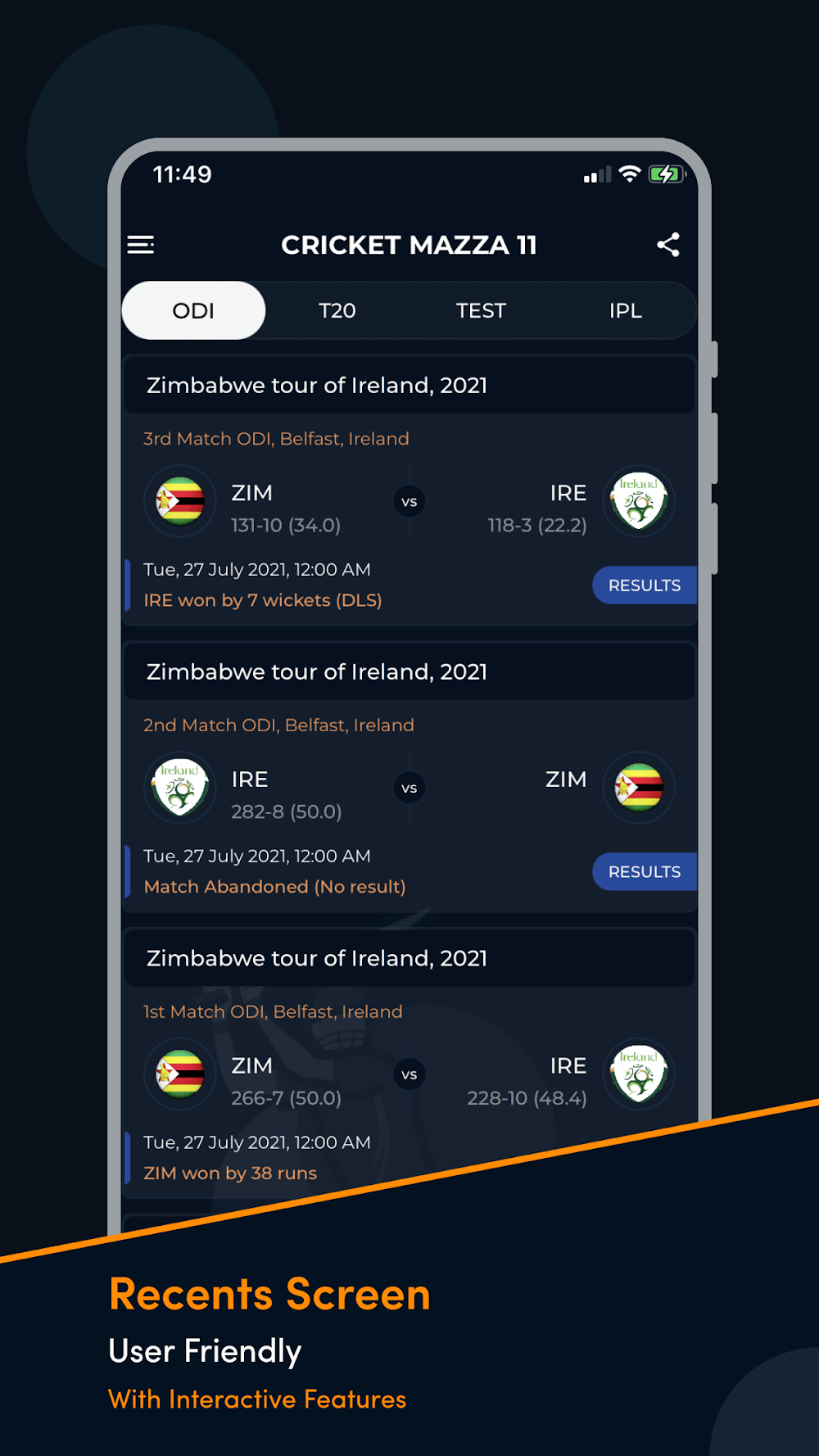Check the battery charging icon in status bar
The width and height of the screenshot is (819, 1456).
coord(666,174)
